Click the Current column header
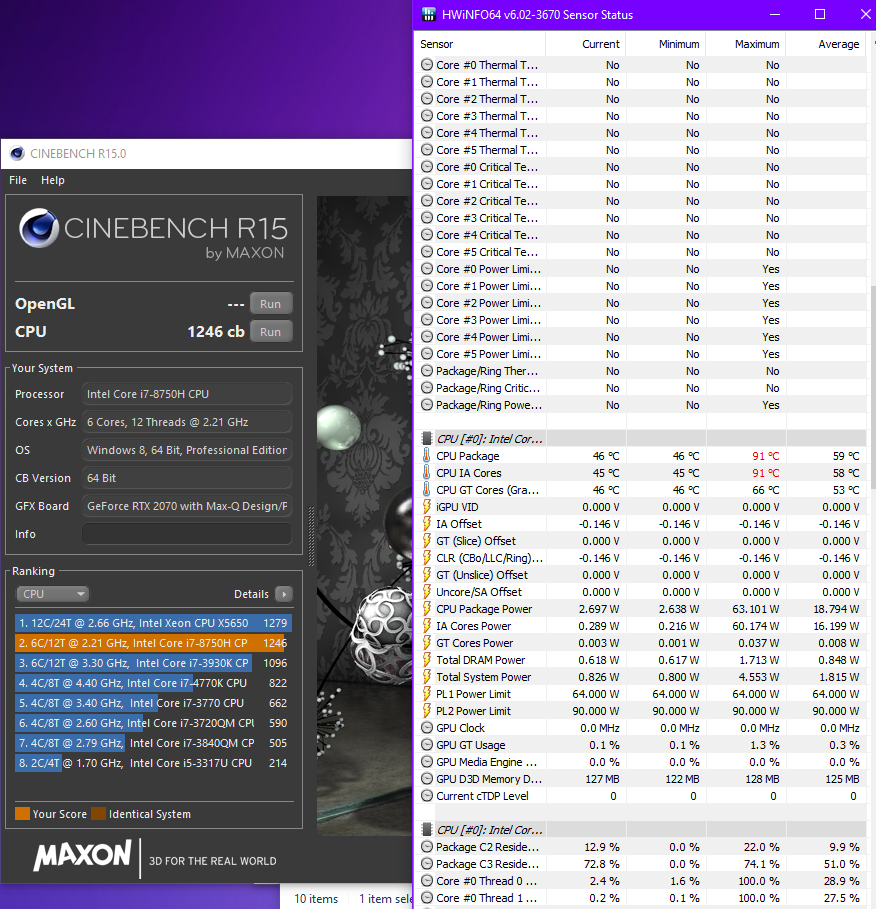Screen dimensions: 876x909 tap(586, 44)
